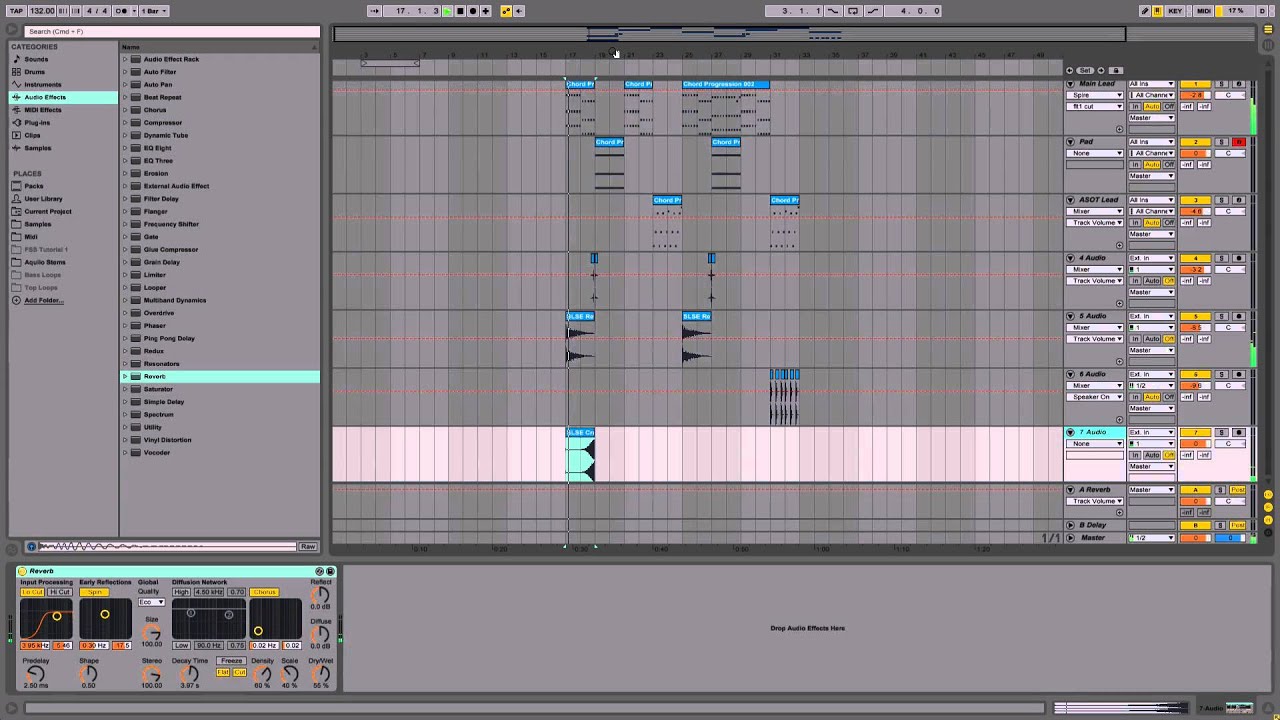Screen dimensions: 1280x720
Task: Open Main Lead Spire device chooser
Action: pyautogui.click(x=1095, y=95)
